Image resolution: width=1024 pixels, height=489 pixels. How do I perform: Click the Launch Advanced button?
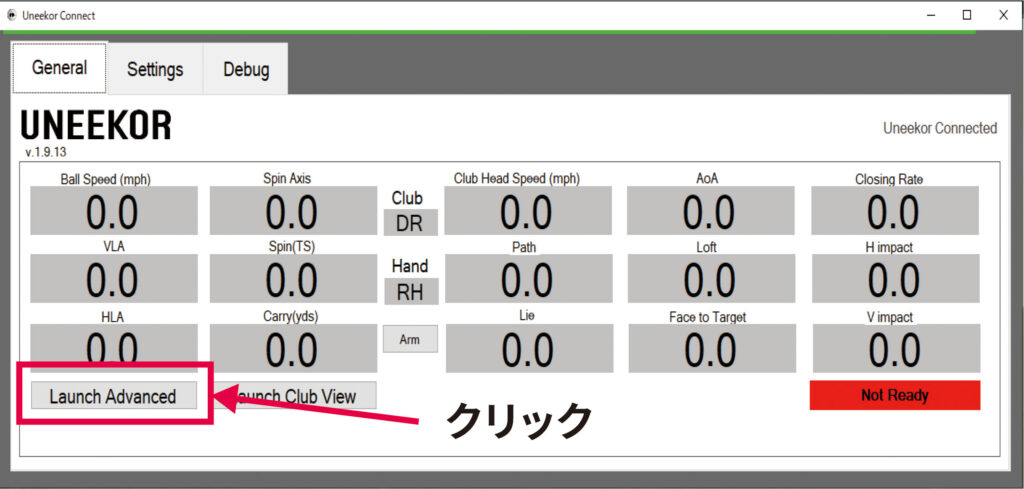point(114,396)
